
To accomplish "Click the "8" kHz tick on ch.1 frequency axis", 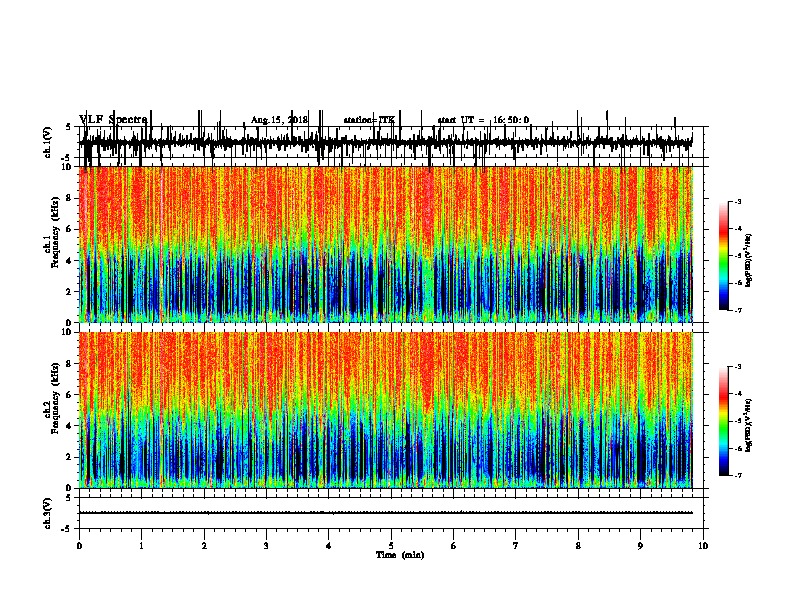I will [69, 198].
